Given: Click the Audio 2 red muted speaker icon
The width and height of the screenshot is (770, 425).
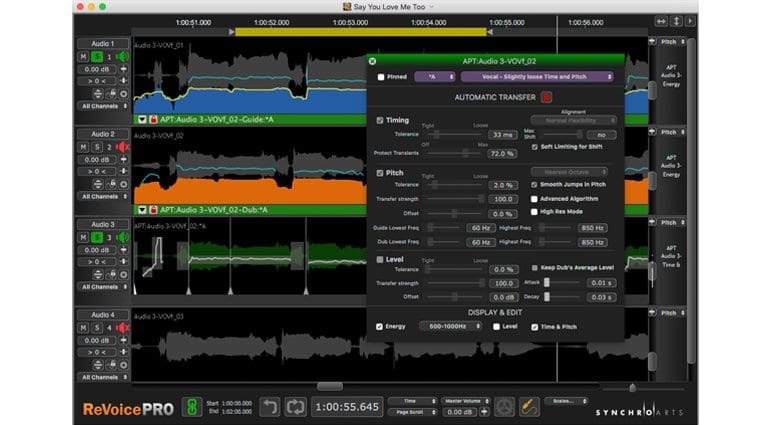Looking at the screenshot, I should (x=122, y=147).
